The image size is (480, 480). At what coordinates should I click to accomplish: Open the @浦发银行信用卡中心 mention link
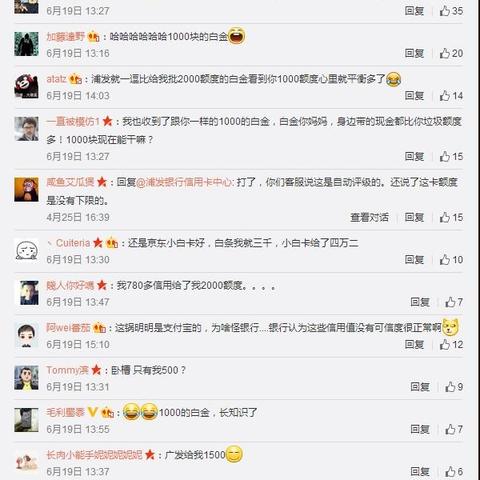click(x=184, y=182)
